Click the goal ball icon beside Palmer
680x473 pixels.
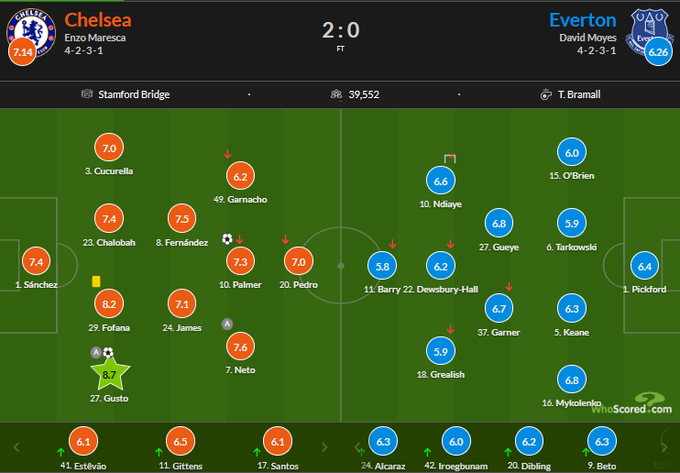[x=228, y=238]
